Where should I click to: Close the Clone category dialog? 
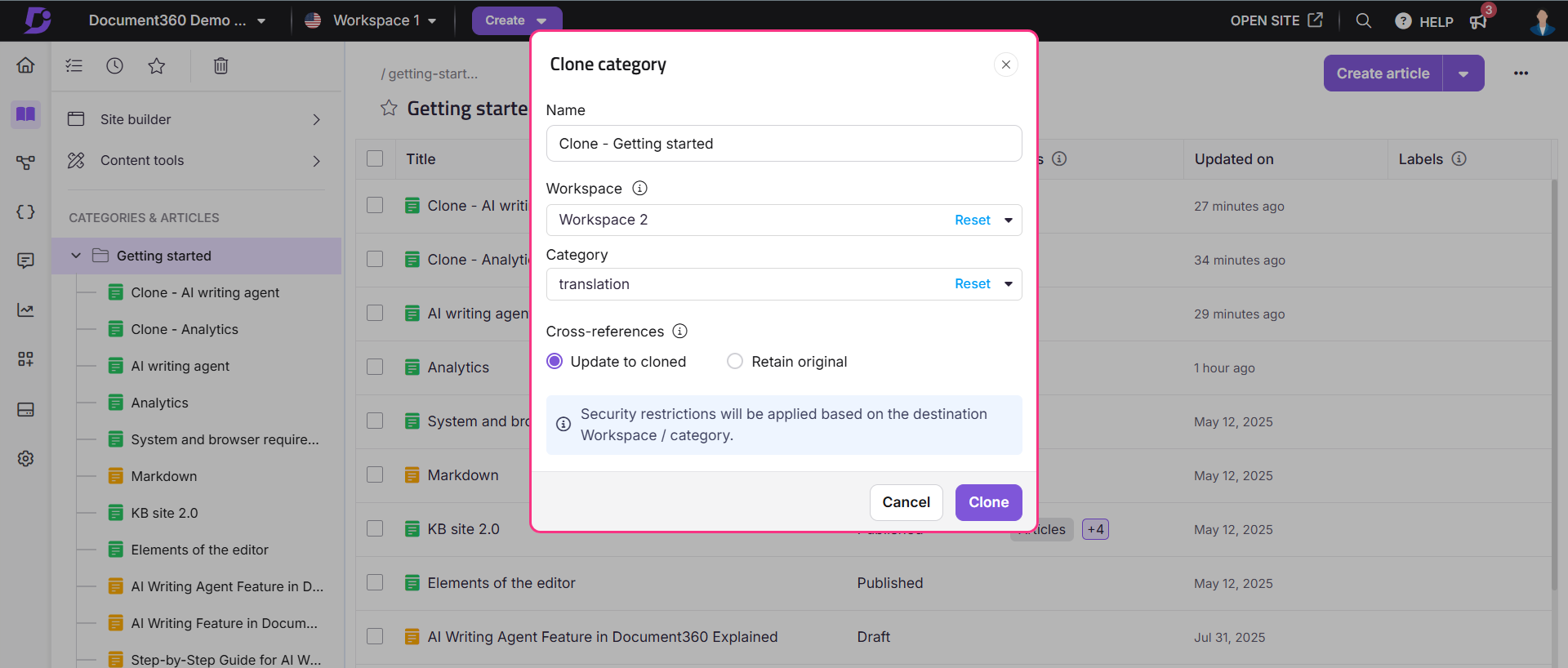(x=1006, y=65)
